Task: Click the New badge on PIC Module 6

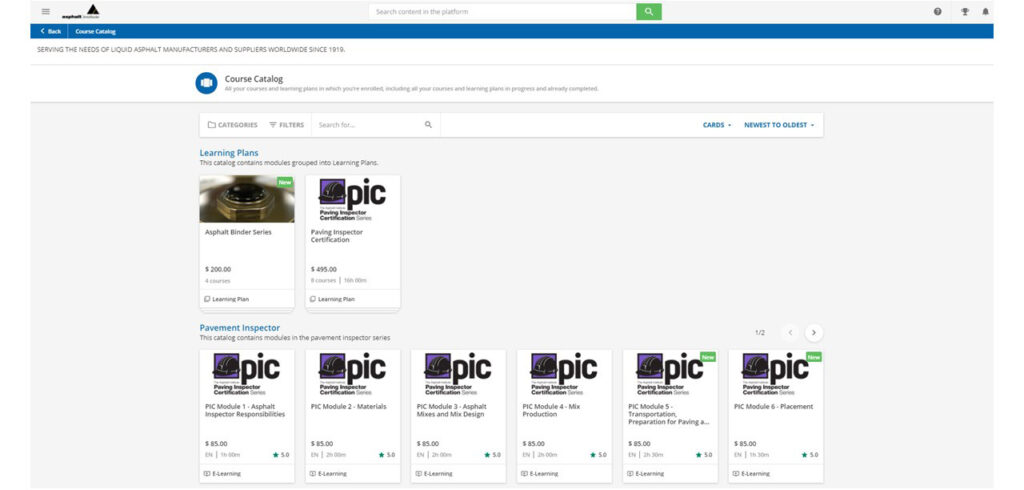Action: [x=814, y=357]
